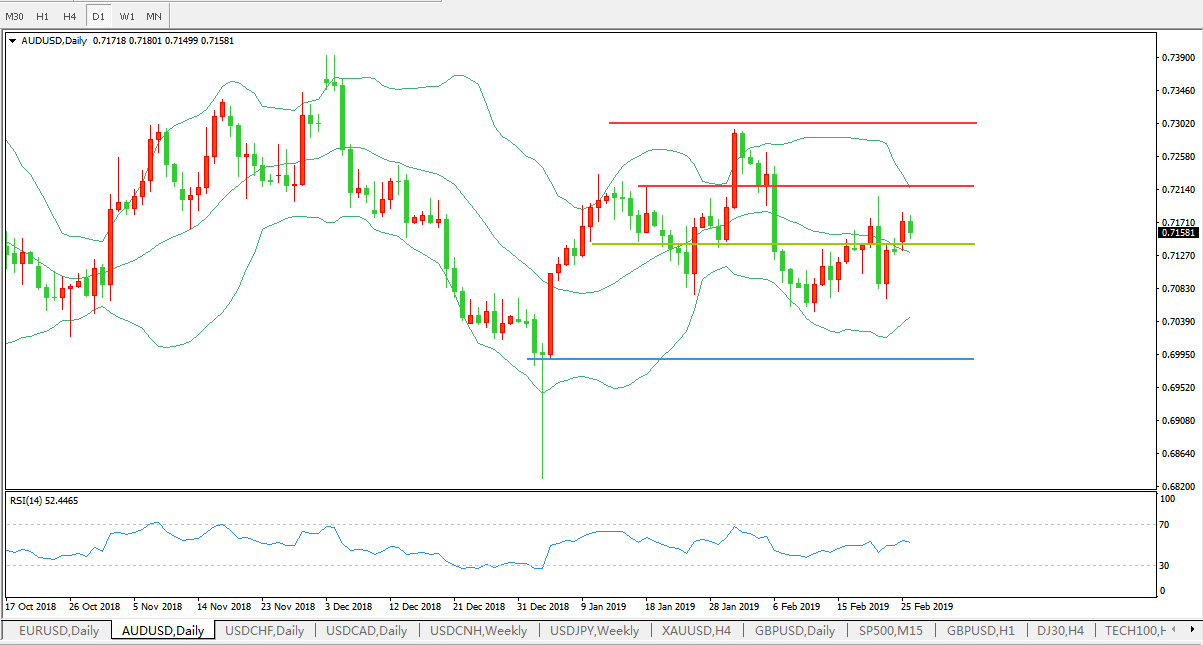
Task: Switch to MN monthly timeframe
Action: [154, 17]
